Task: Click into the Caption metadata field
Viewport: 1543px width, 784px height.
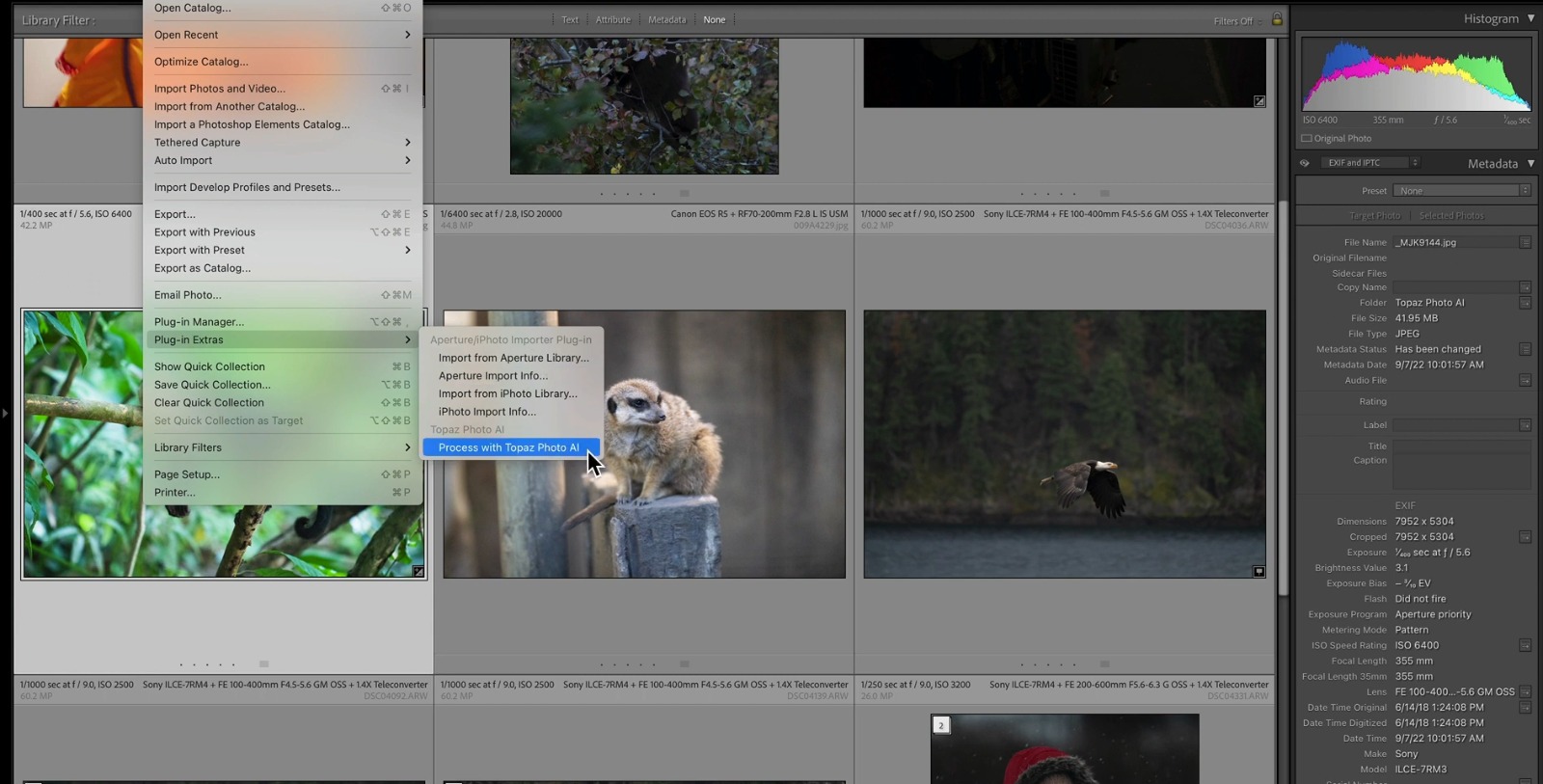Action: point(1461,472)
